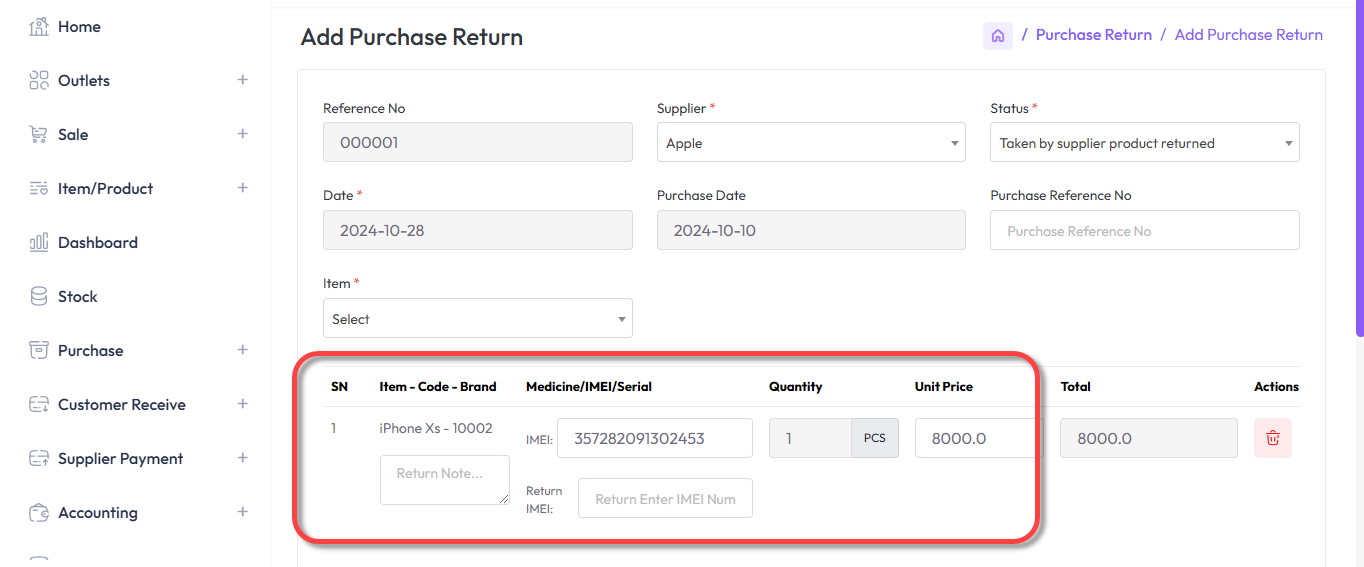Click the Home building icon in sidebar
The height and width of the screenshot is (567, 1364).
pyautogui.click(x=39, y=27)
